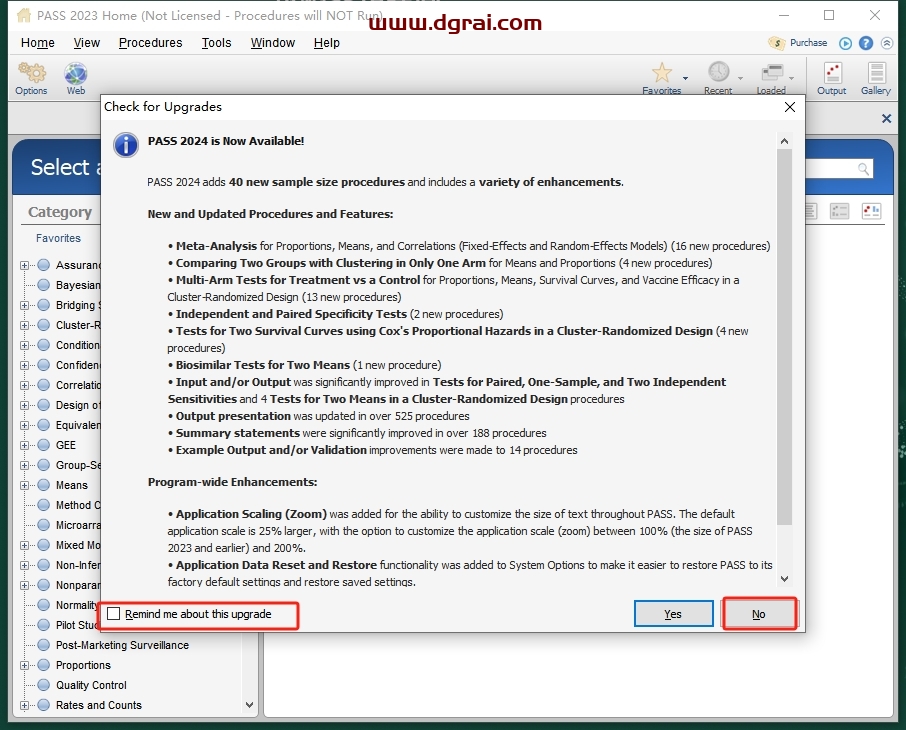Expand the Conditional tree node

tap(24, 345)
